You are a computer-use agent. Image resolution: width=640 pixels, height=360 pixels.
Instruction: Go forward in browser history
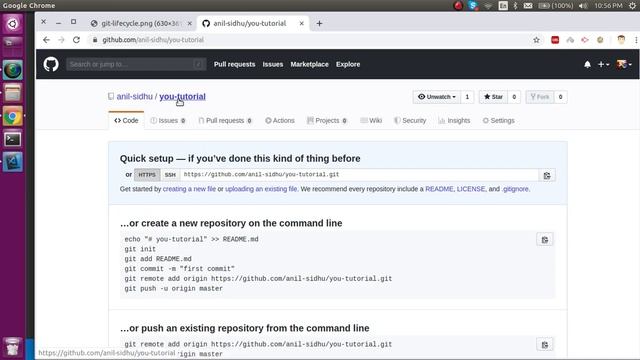[x=61, y=40]
